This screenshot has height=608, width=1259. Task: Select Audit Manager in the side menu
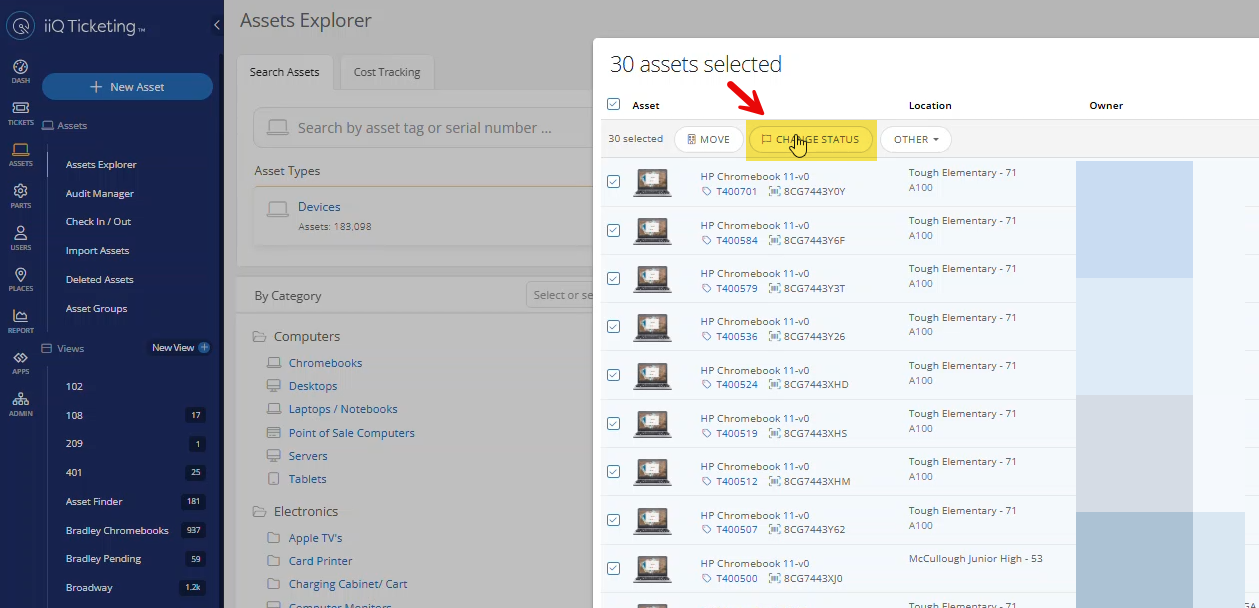tap(100, 194)
